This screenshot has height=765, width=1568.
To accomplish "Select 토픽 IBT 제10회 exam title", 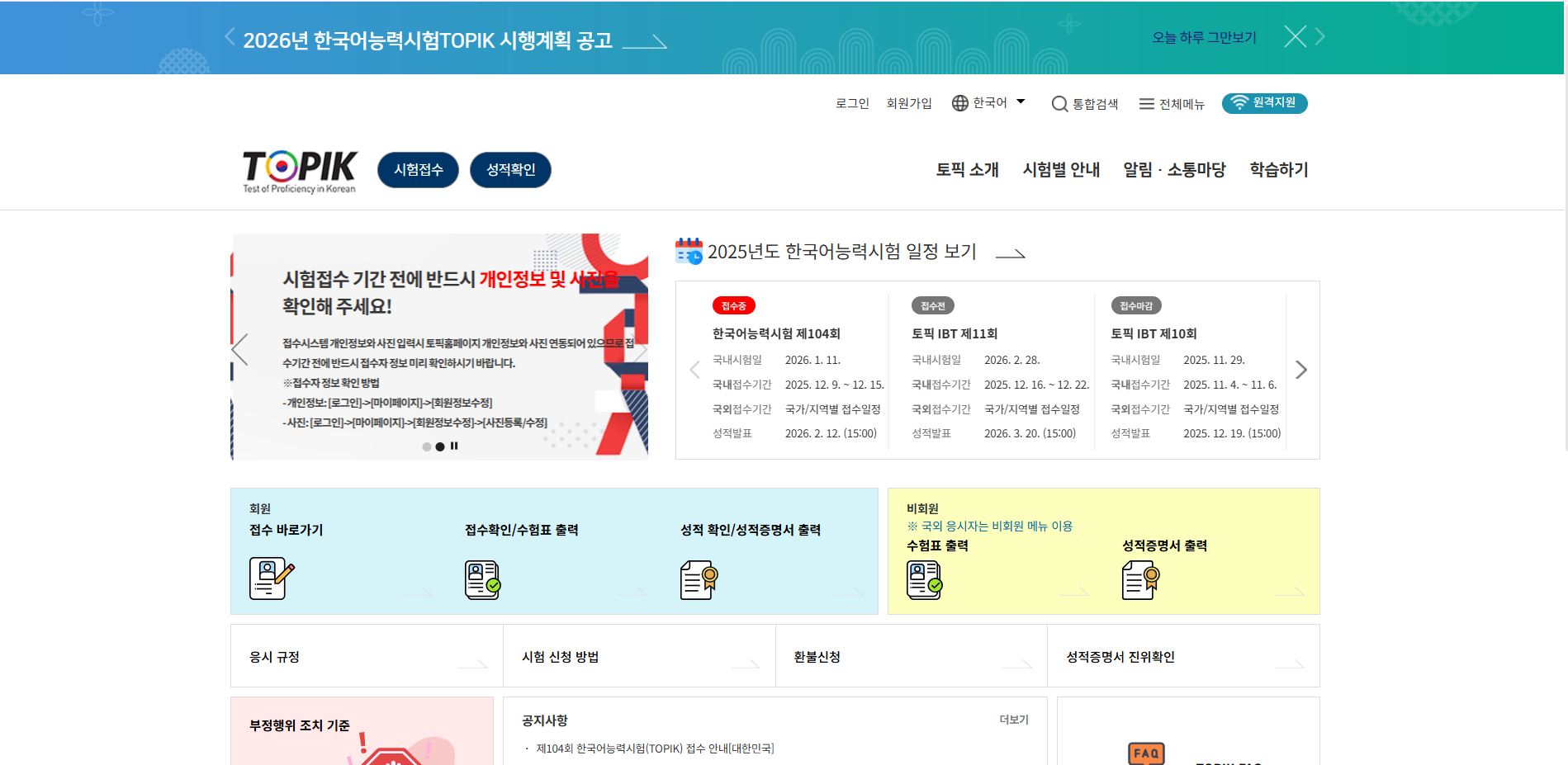I will [x=1153, y=333].
